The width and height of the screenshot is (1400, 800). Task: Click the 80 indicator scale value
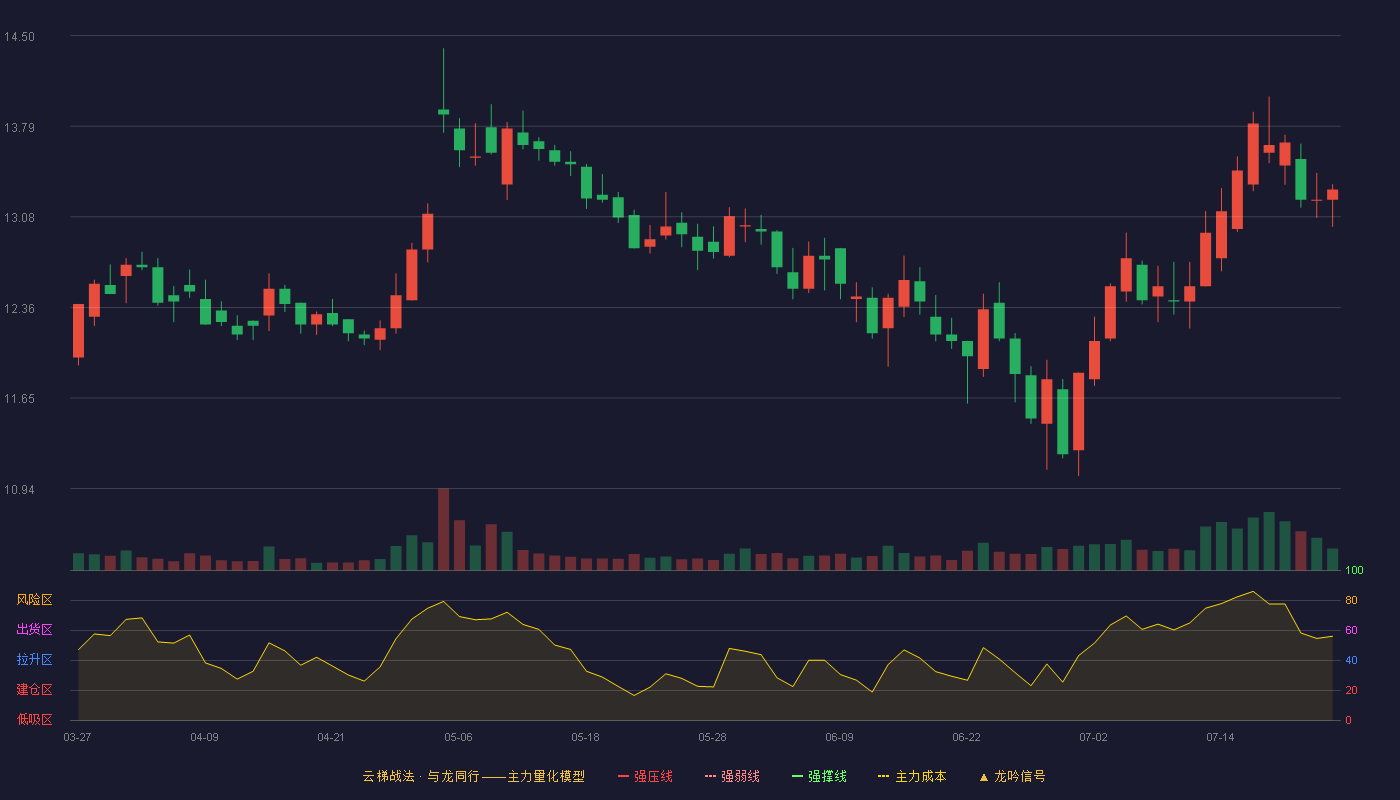click(1351, 600)
